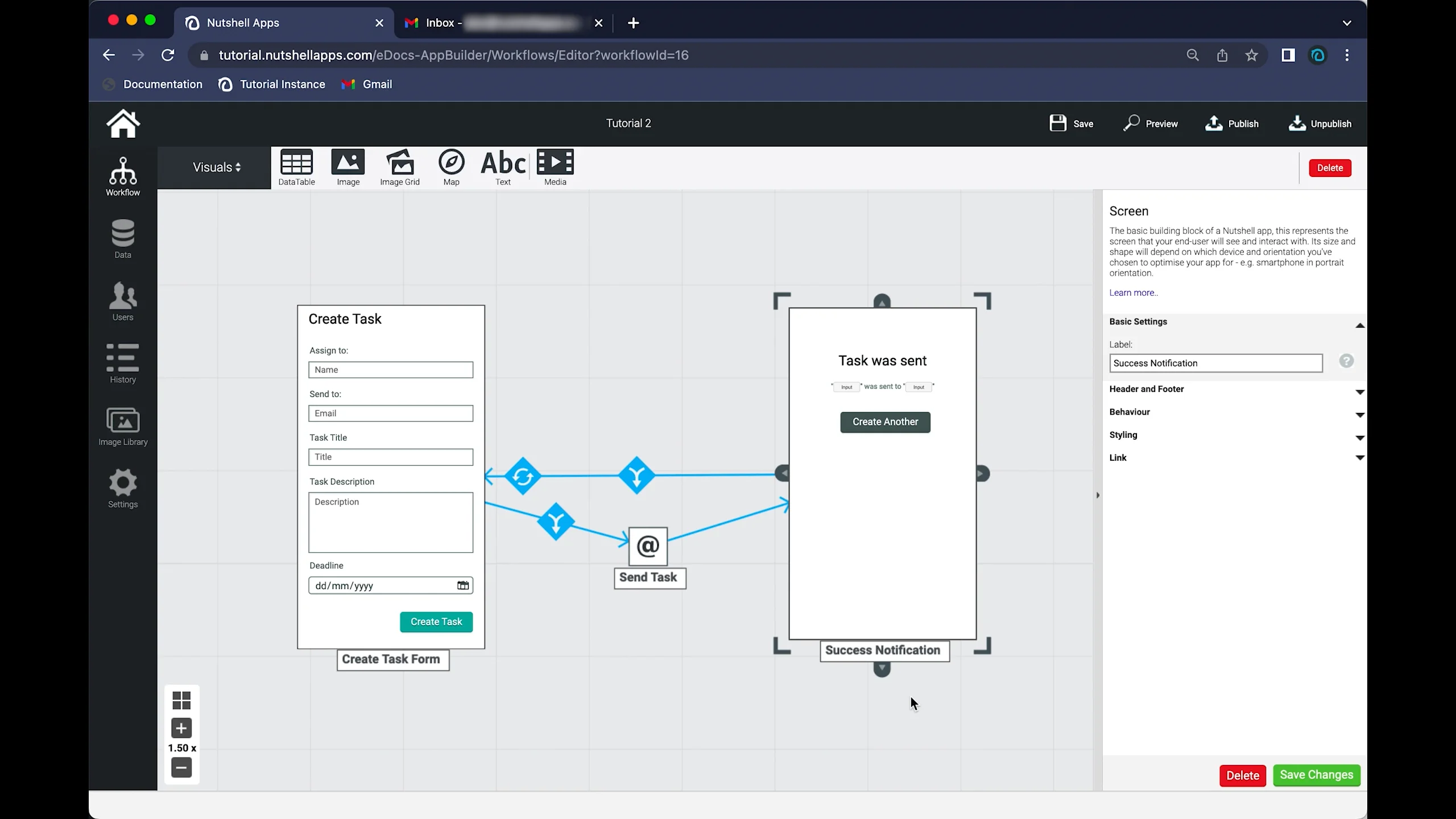Publish the workflow
Screen dimensions: 1456x819
pos(1232,123)
